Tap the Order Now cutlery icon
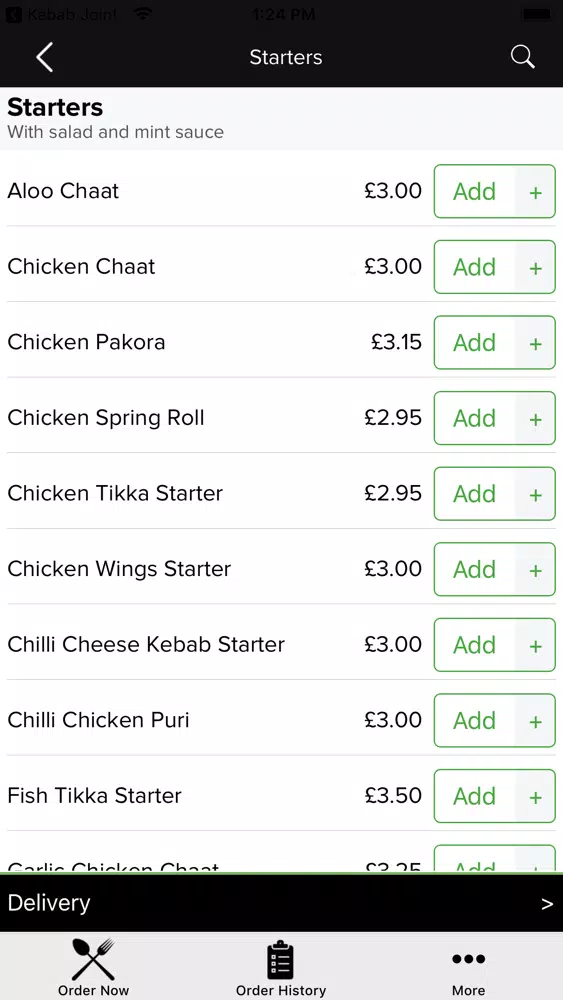Screen dimensions: 563x1000 tap(93, 959)
